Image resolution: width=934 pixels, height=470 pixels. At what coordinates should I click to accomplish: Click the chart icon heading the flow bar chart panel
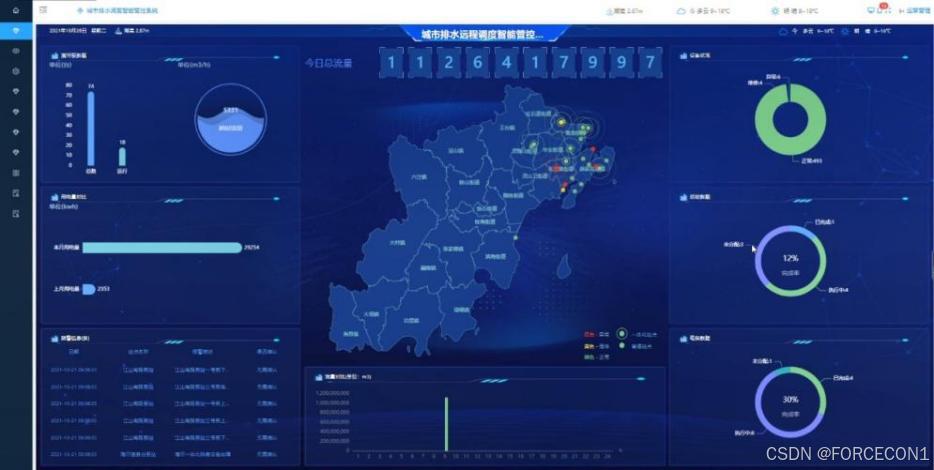click(319, 377)
